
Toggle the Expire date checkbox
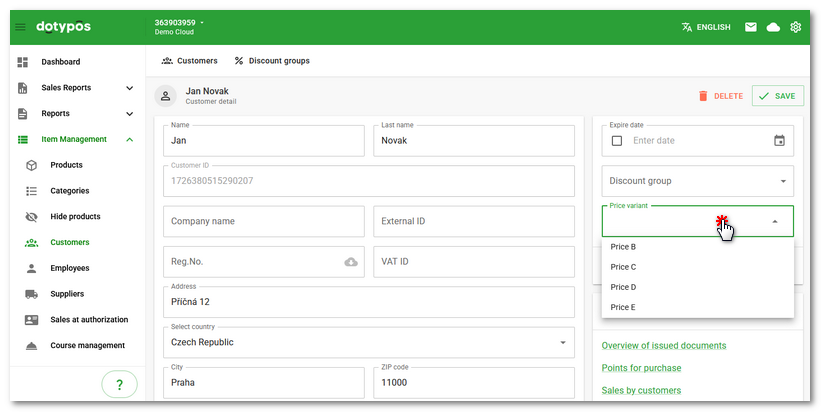click(x=616, y=141)
